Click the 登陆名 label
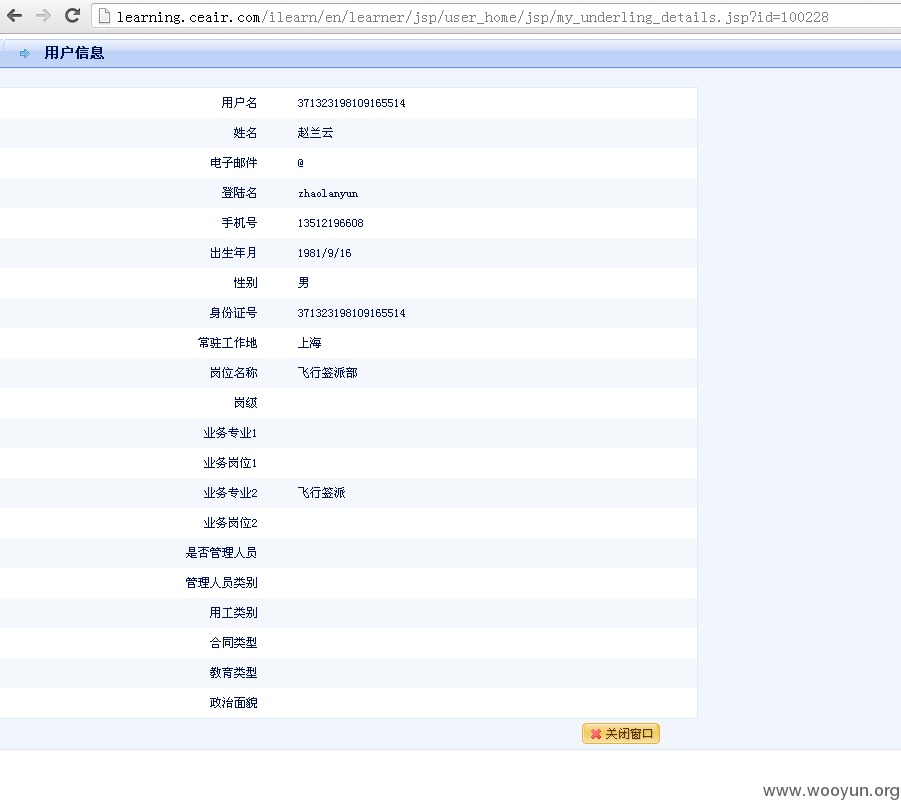Viewport: 901px width, 800px height. click(x=239, y=193)
